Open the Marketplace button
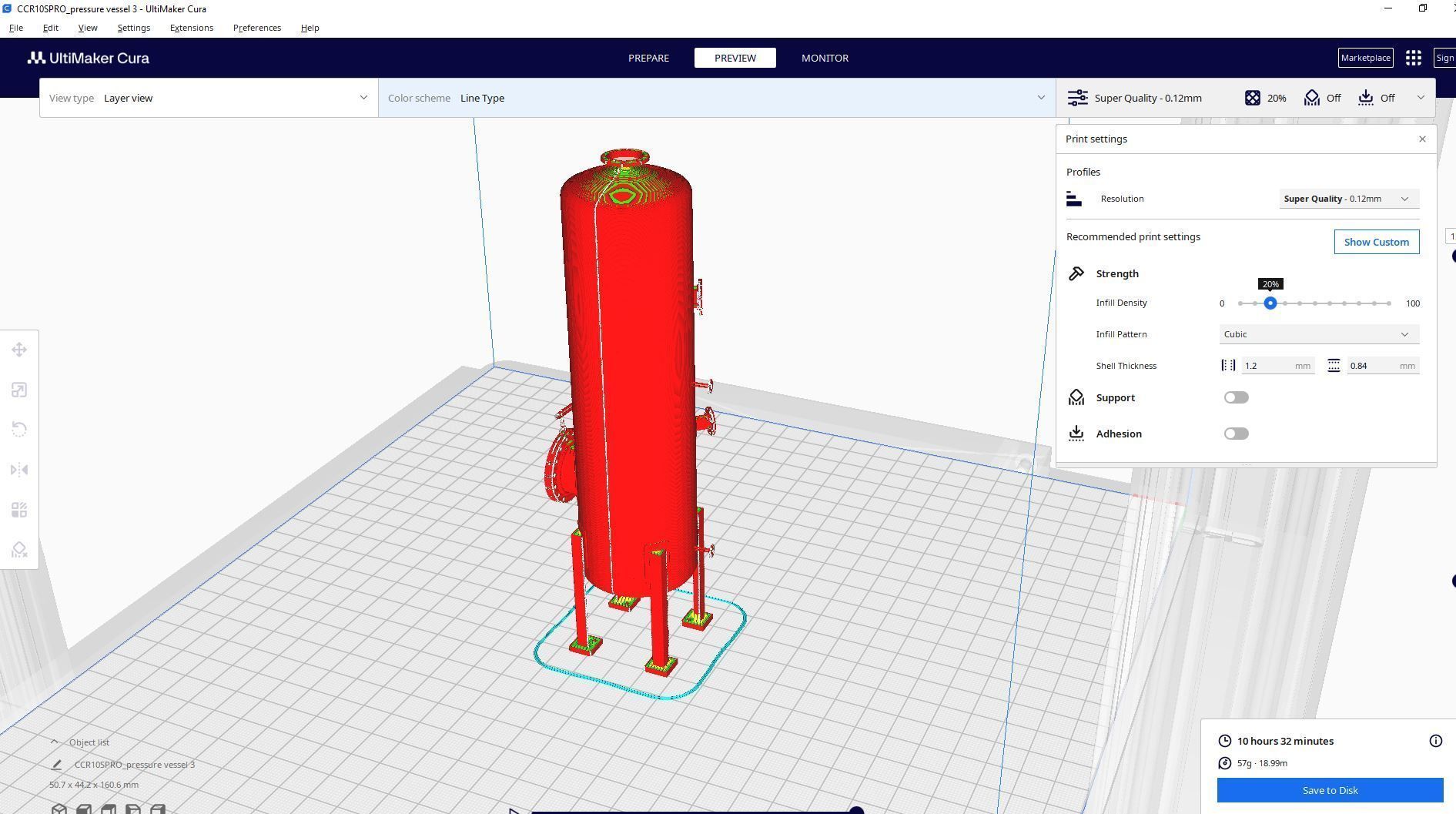This screenshot has width=1456, height=814. [x=1365, y=58]
